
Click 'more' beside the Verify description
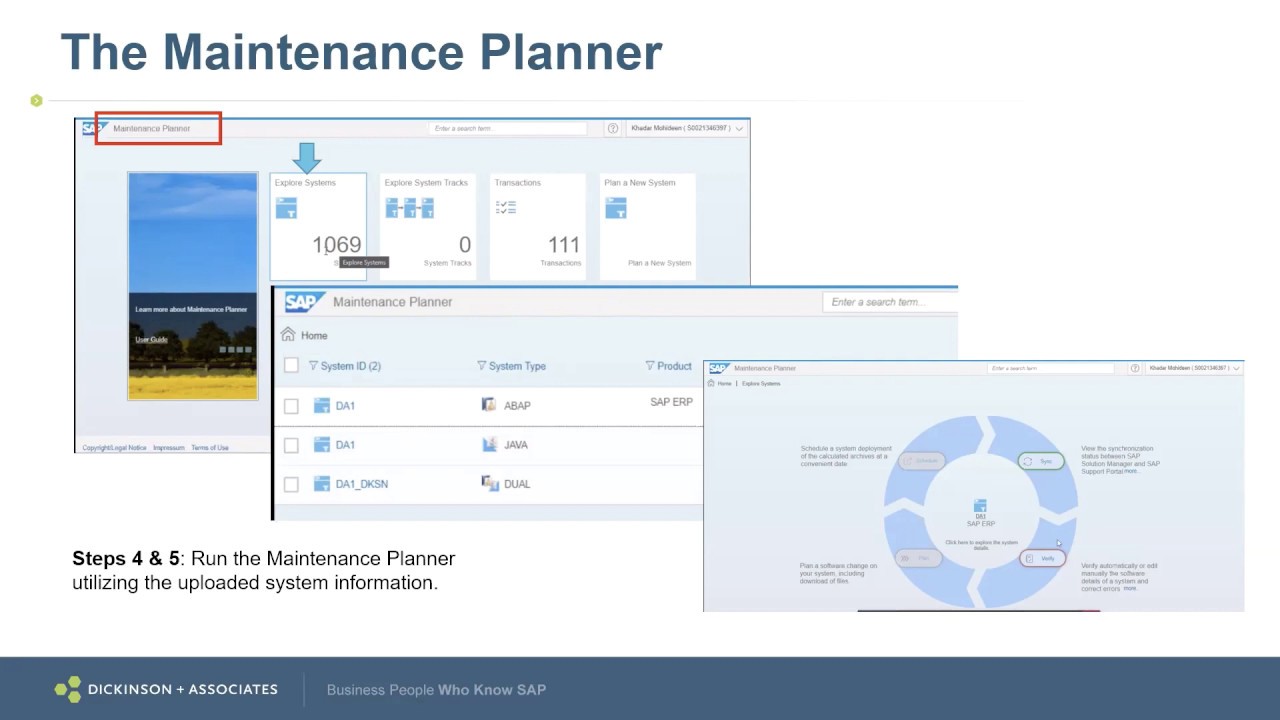(1129, 588)
